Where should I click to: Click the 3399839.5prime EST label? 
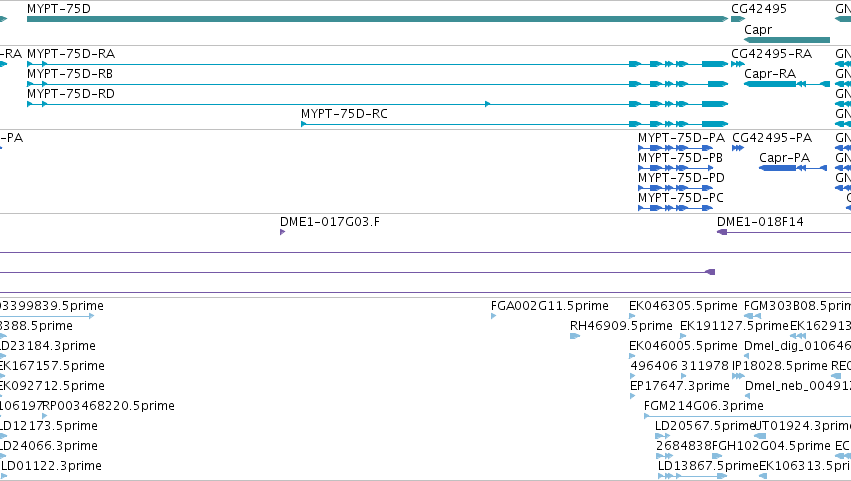pos(52,306)
